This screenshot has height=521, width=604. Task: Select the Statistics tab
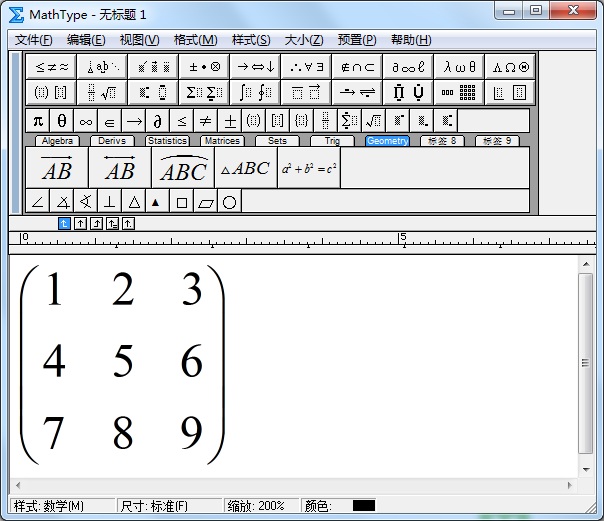167,141
